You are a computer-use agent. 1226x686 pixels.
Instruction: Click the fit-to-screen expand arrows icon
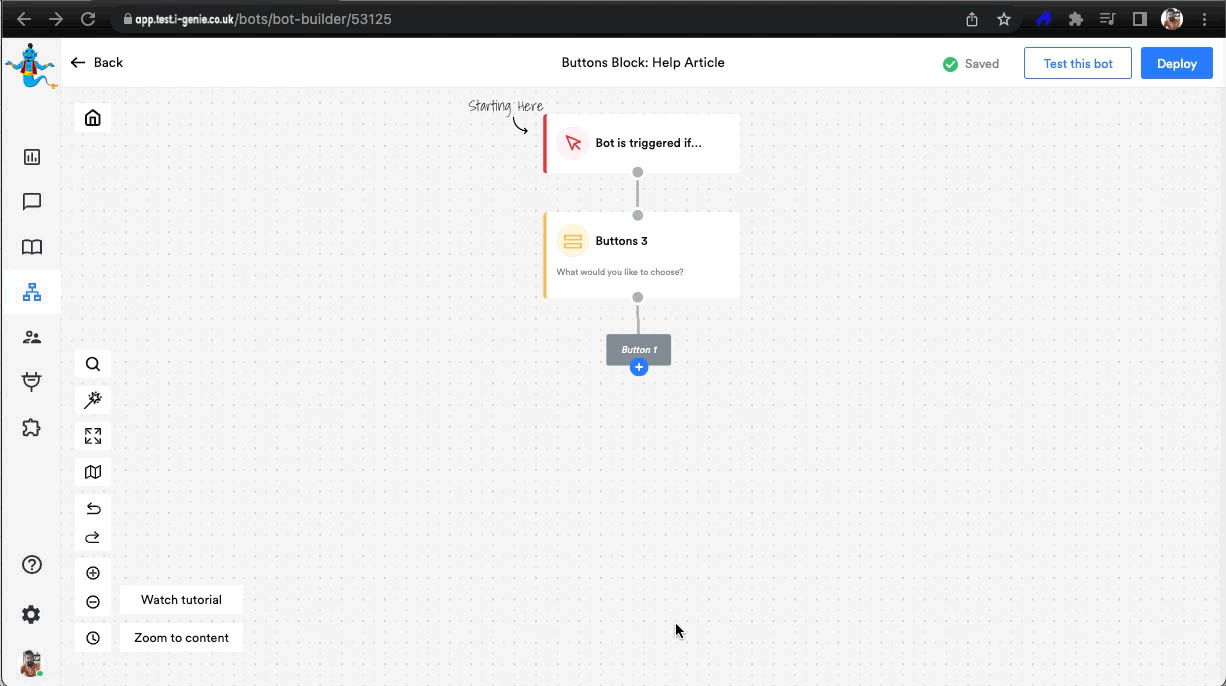point(93,436)
